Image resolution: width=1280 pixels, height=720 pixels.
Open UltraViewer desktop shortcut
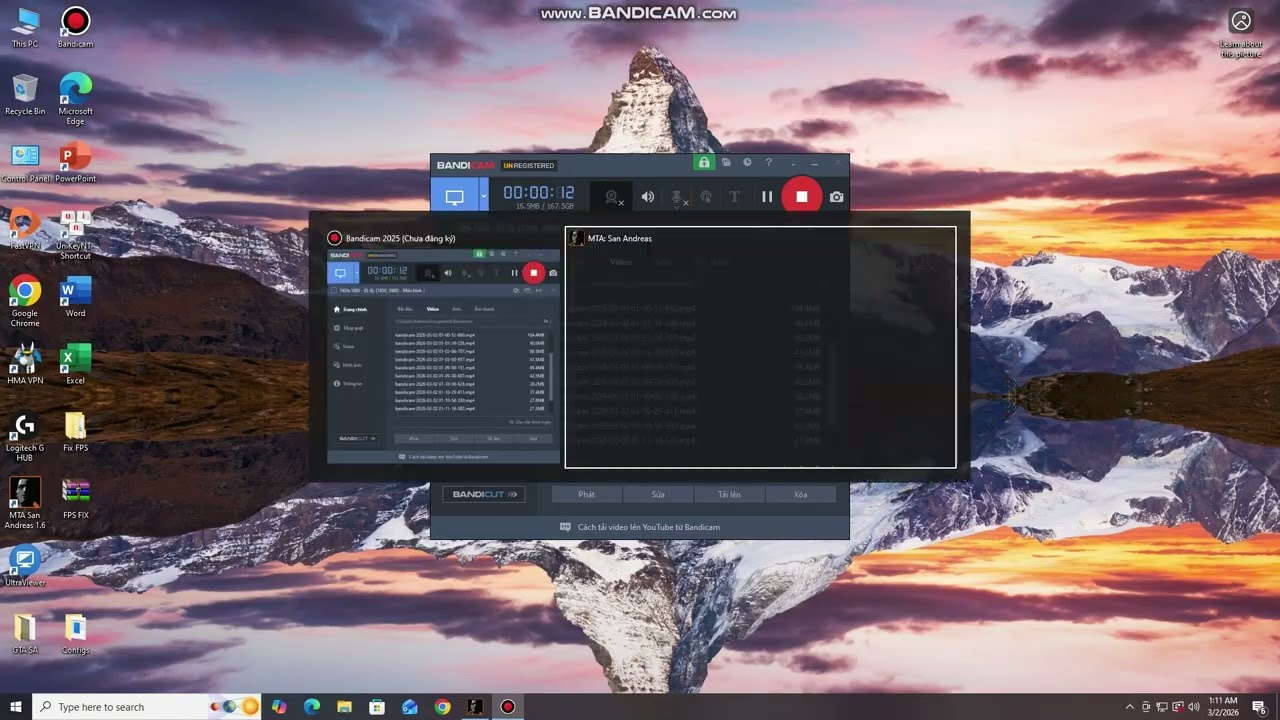point(25,566)
